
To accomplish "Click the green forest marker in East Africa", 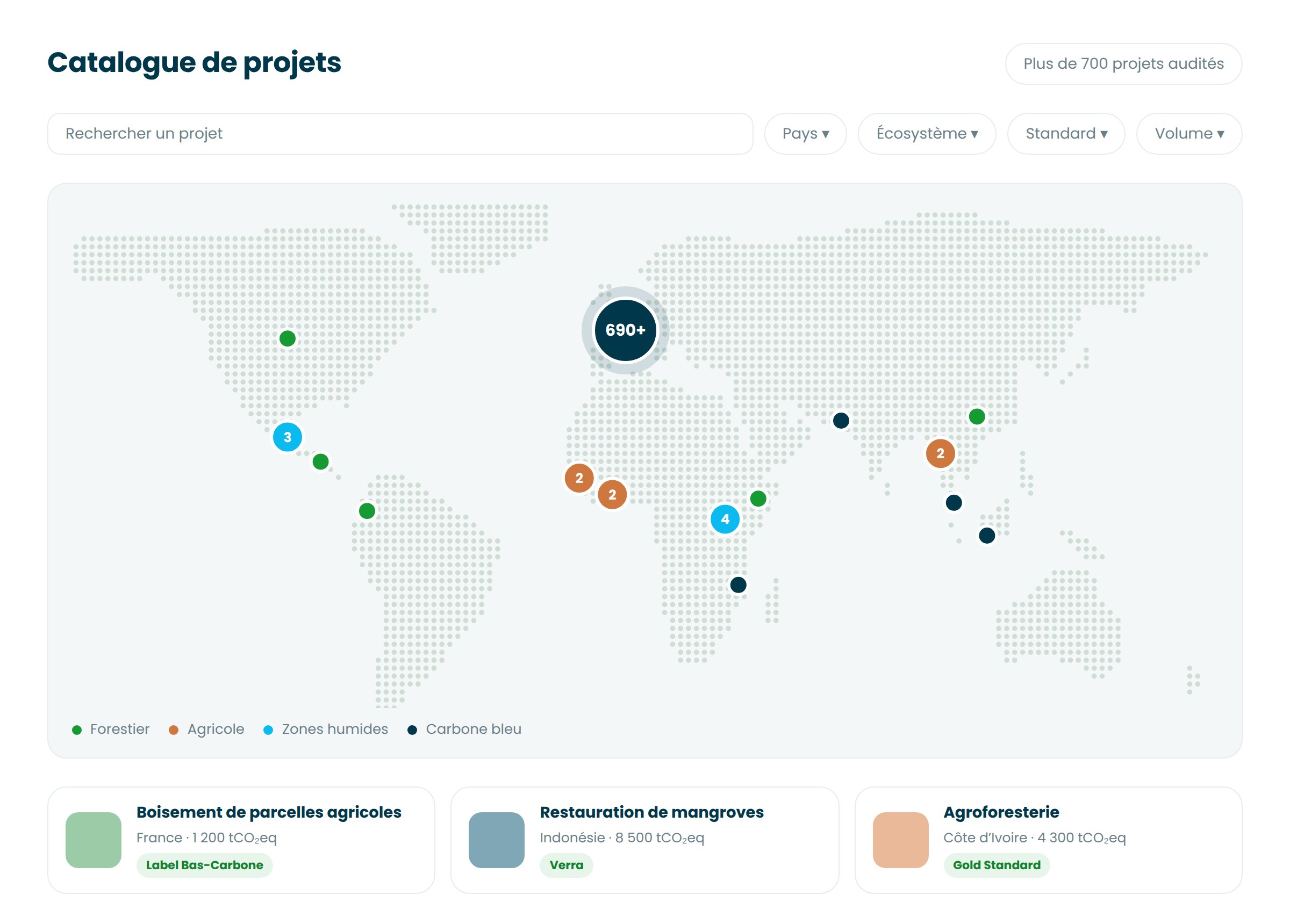I will (x=758, y=498).
